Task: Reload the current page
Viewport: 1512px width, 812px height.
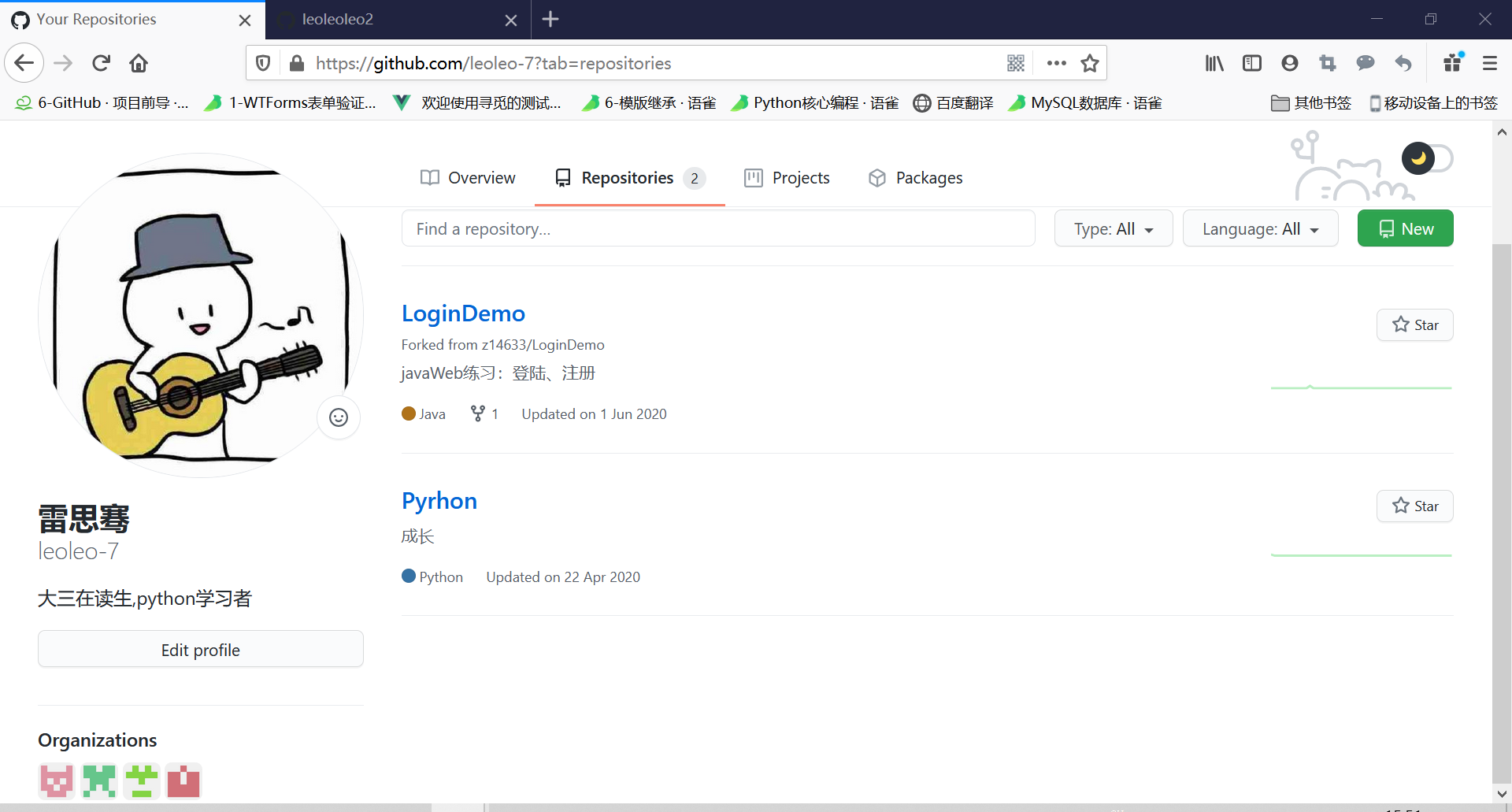Action: [101, 63]
